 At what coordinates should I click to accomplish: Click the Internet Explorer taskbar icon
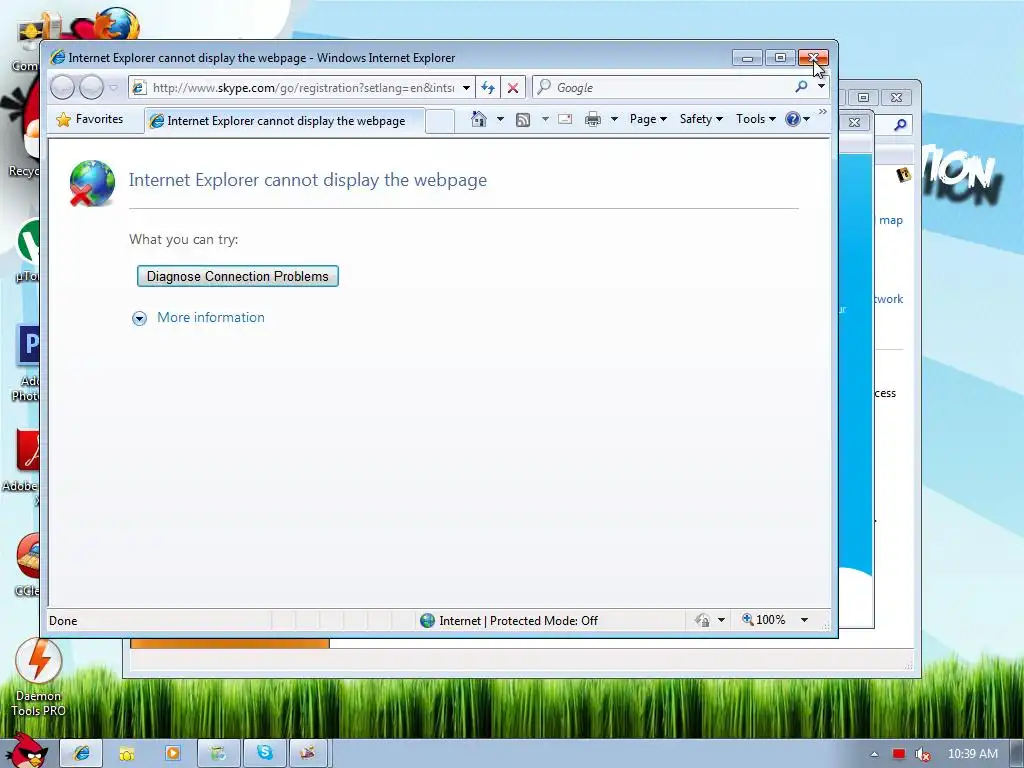coord(82,753)
